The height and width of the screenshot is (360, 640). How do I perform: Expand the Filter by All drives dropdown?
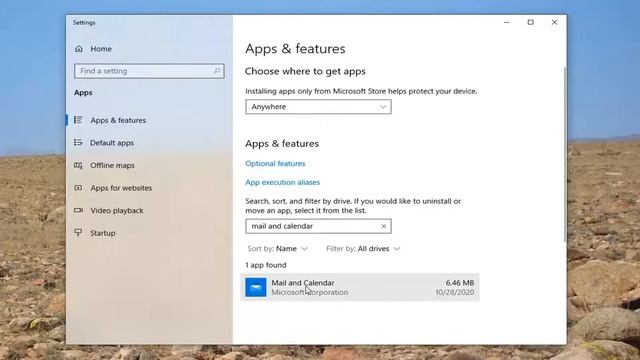click(x=363, y=249)
